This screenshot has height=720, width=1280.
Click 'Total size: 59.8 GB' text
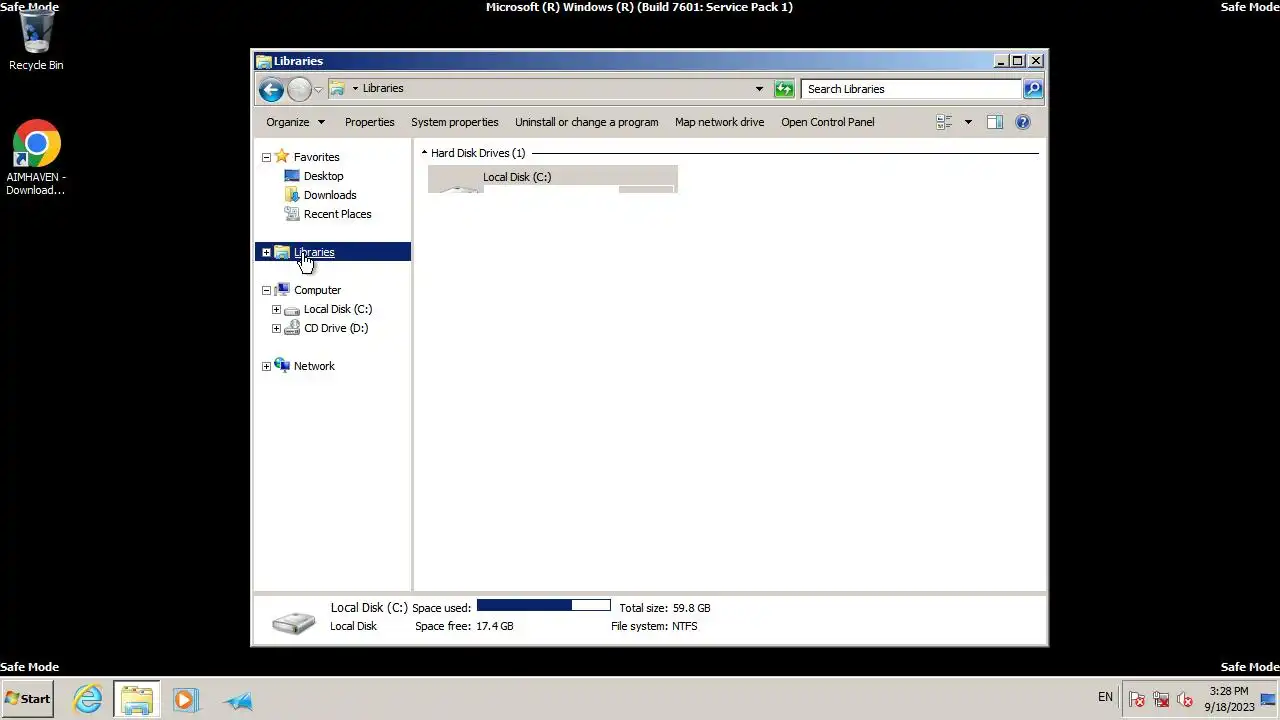click(665, 608)
